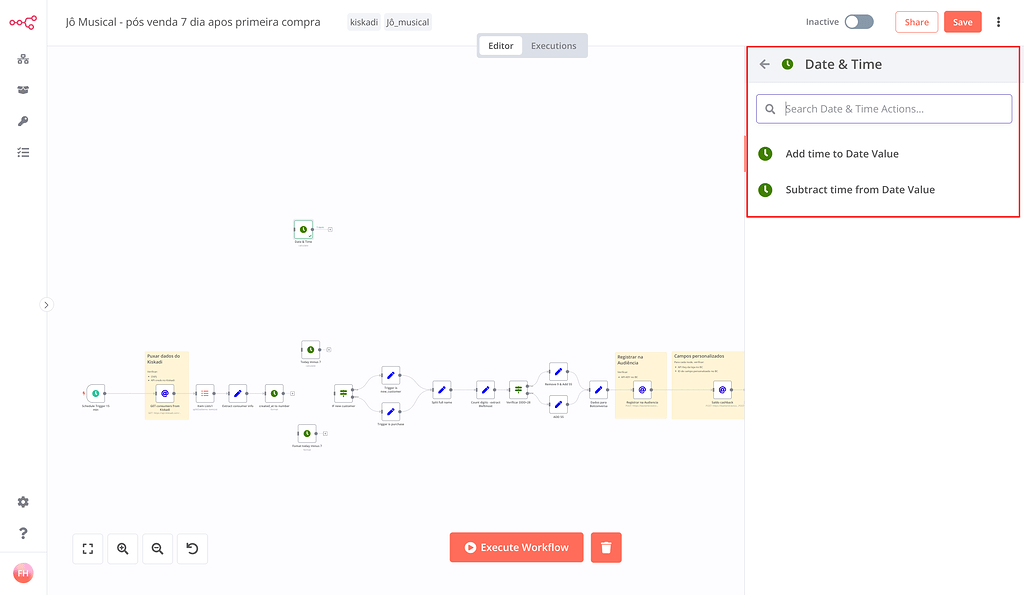Click the fit-to-view canvas icon
This screenshot has height=595, width=1024.
tap(87, 548)
